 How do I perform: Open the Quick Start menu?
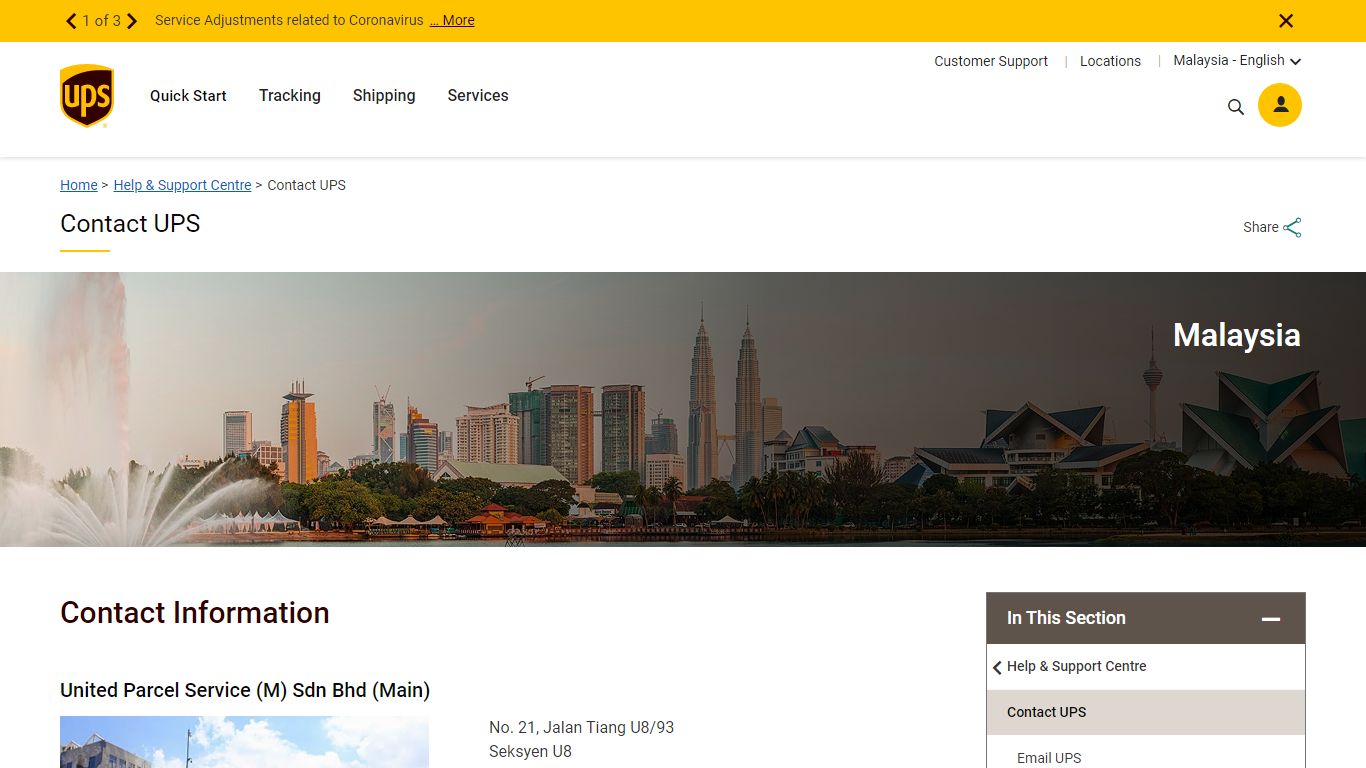[188, 96]
